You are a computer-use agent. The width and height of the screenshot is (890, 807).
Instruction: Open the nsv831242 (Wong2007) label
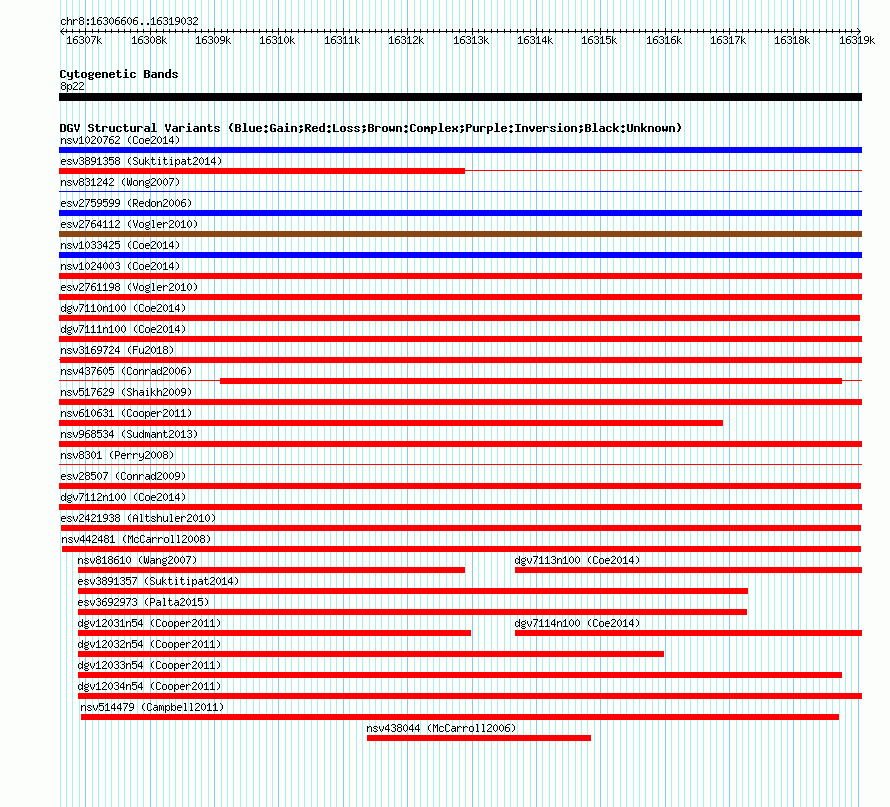tap(120, 182)
